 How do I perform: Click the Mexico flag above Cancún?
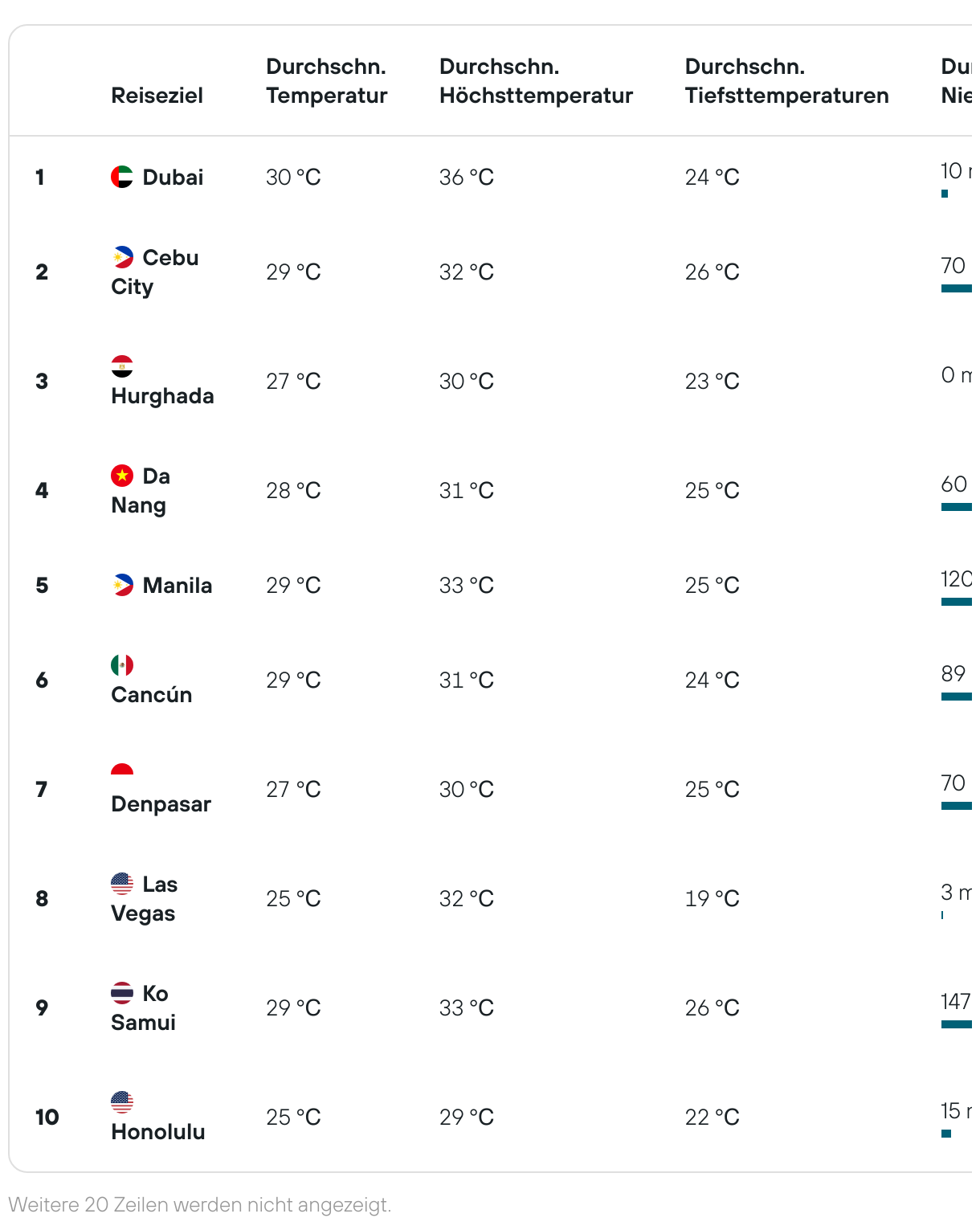tap(122, 665)
